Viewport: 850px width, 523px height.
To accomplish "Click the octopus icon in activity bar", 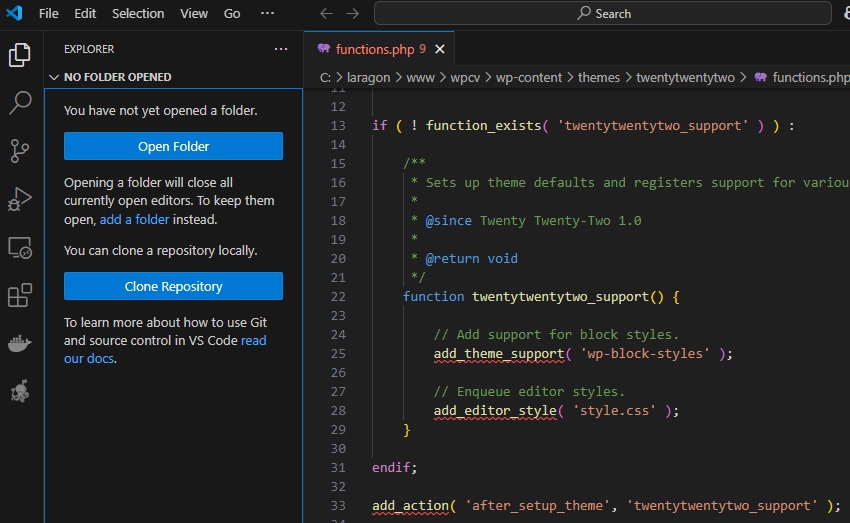I will [x=20, y=391].
